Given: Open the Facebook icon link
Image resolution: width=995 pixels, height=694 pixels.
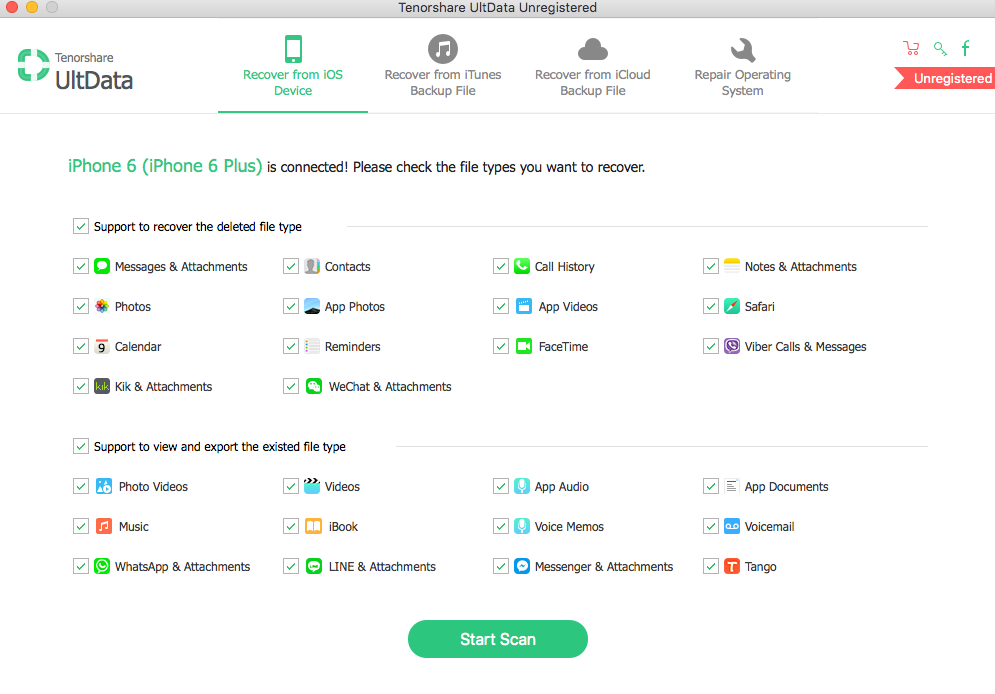Looking at the screenshot, I should point(965,48).
